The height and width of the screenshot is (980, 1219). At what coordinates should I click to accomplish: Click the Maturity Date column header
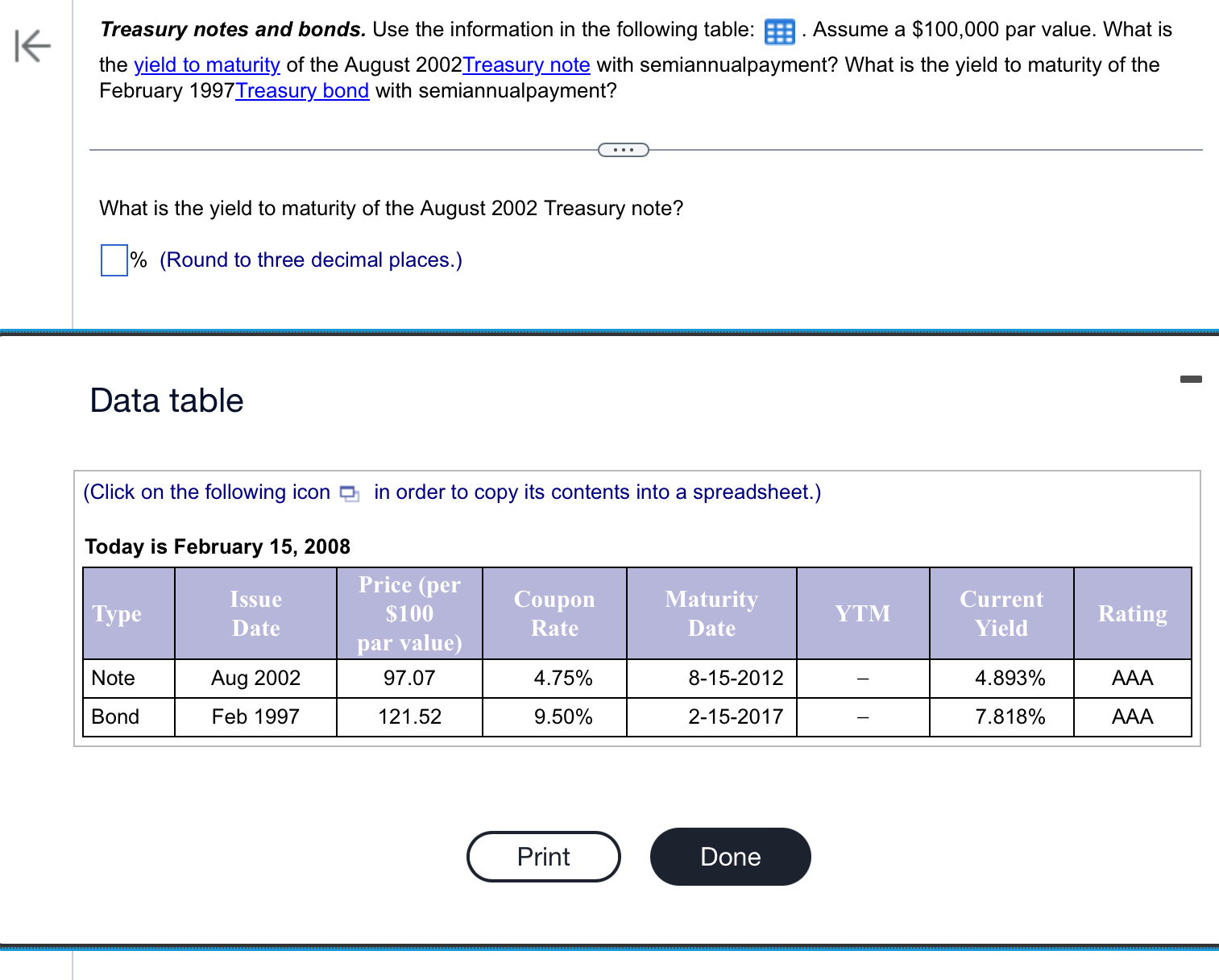[711, 613]
